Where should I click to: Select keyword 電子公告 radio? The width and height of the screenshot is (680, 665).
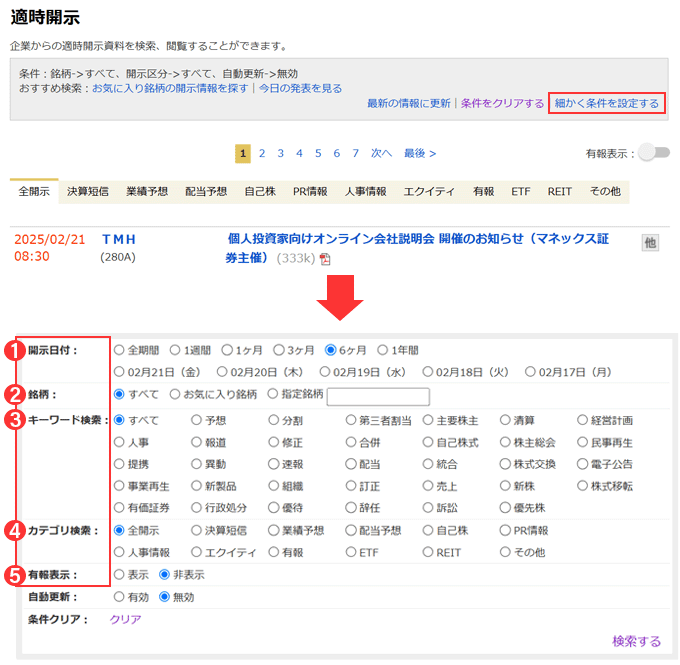coord(582,464)
